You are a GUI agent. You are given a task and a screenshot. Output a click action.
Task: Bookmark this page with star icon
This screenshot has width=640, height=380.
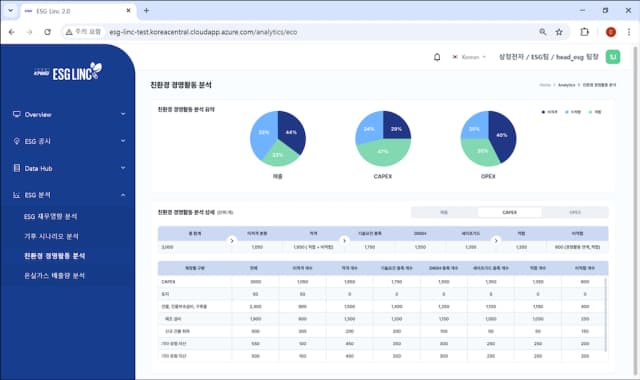point(559,32)
